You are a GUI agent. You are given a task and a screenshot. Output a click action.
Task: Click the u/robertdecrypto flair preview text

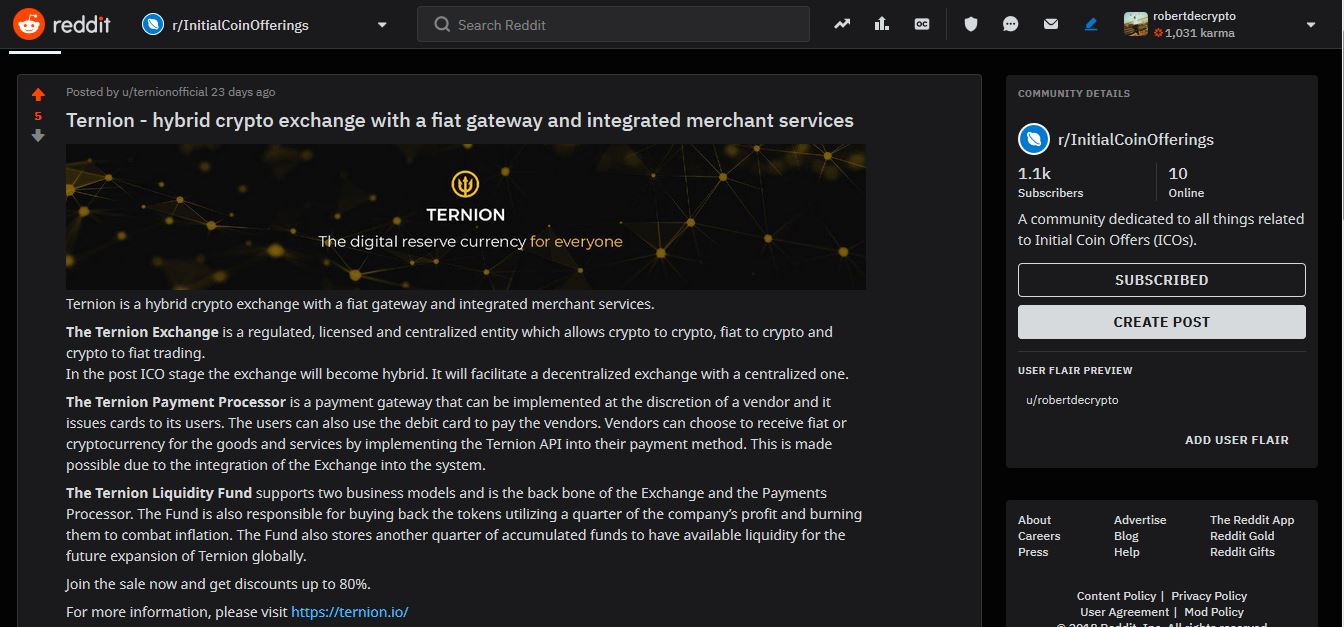pos(1072,400)
